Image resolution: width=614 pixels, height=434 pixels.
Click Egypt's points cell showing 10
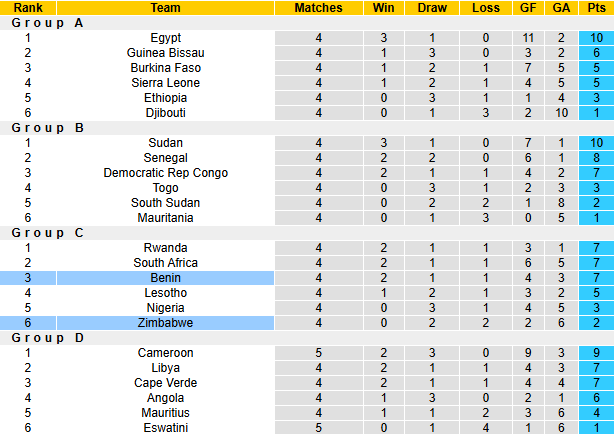(595, 38)
